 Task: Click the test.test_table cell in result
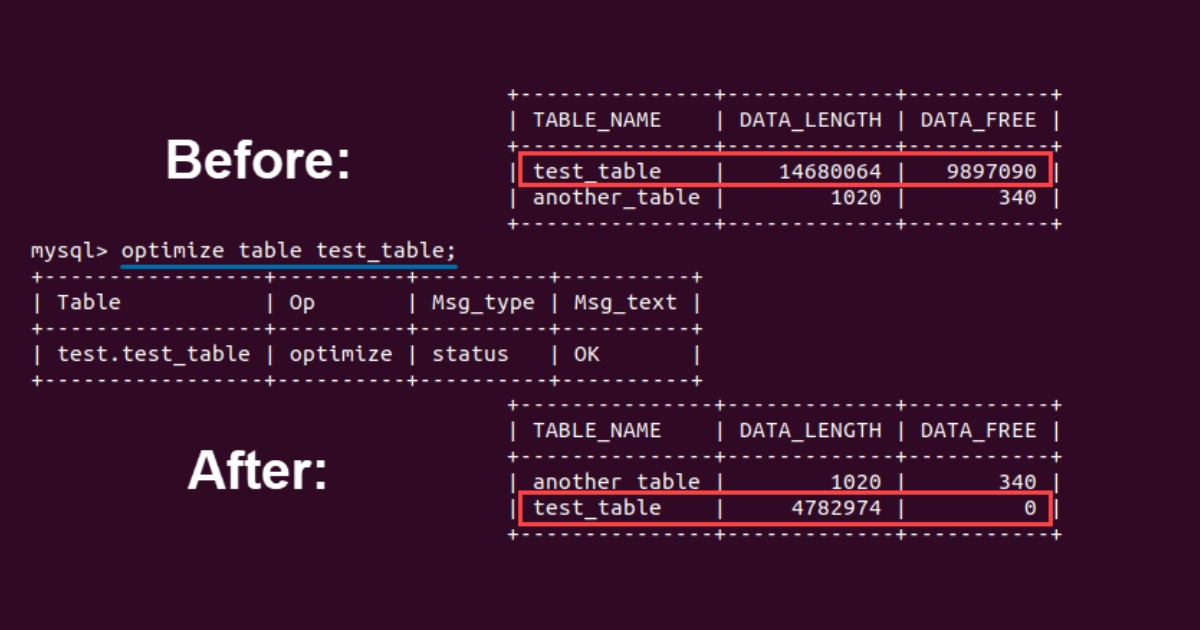pyautogui.click(x=153, y=354)
